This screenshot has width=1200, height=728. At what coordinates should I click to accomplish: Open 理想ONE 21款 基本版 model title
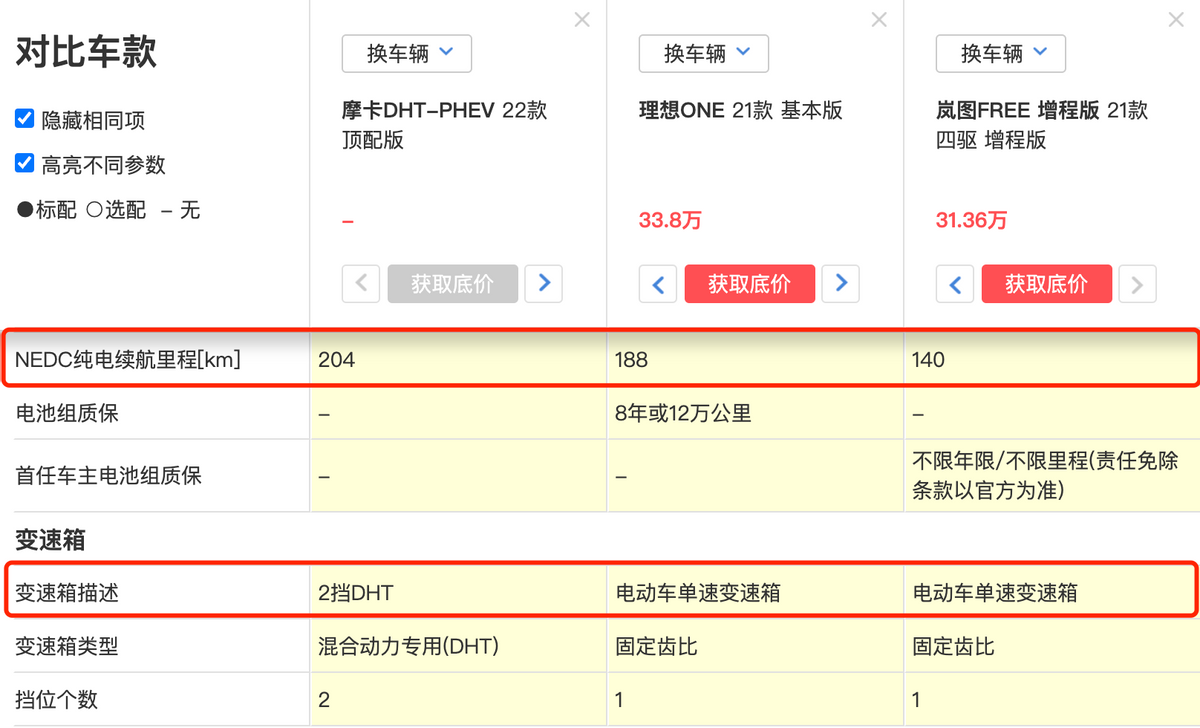tap(741, 110)
